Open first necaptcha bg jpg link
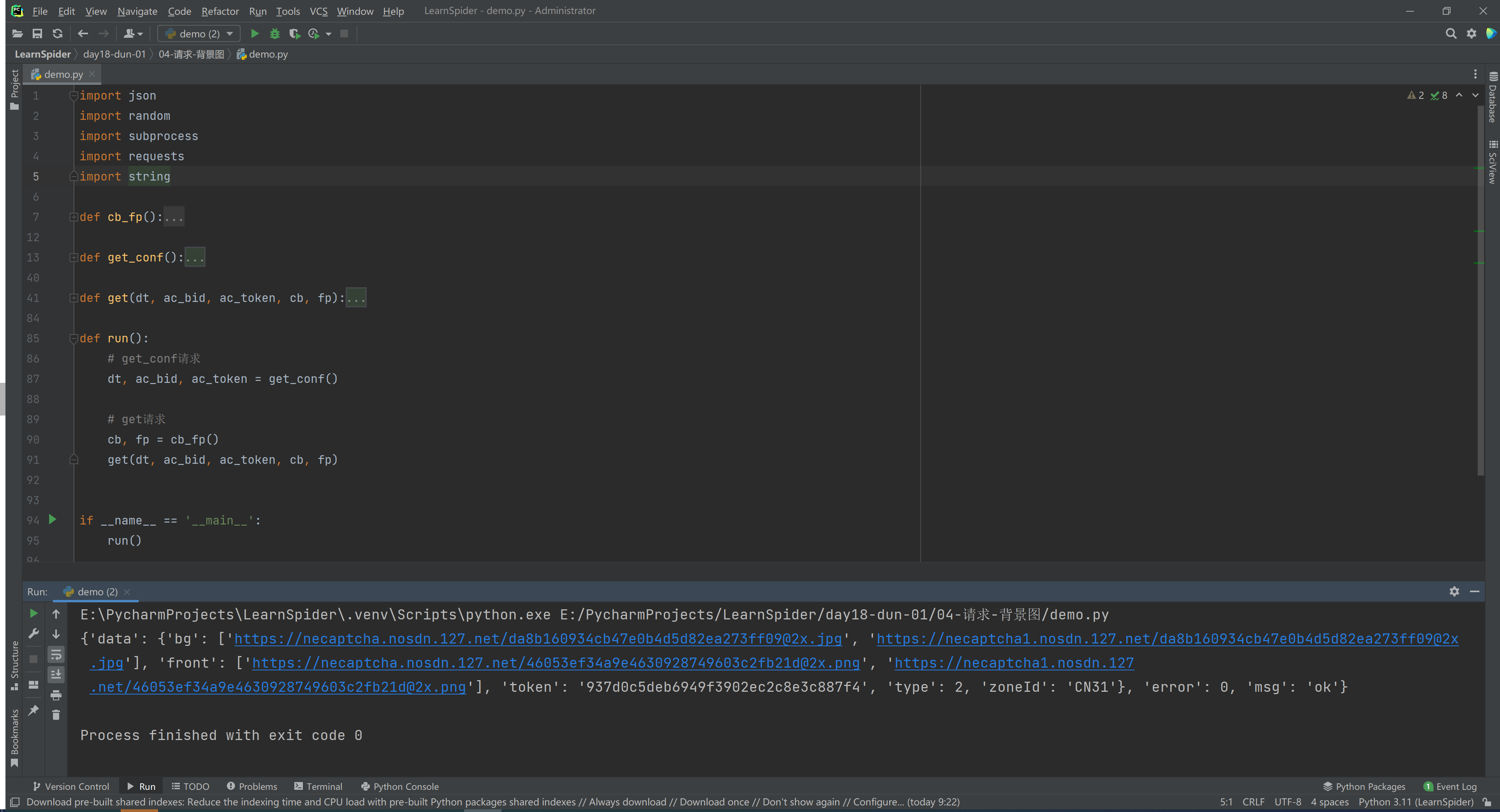The width and height of the screenshot is (1500, 812). [x=538, y=638]
